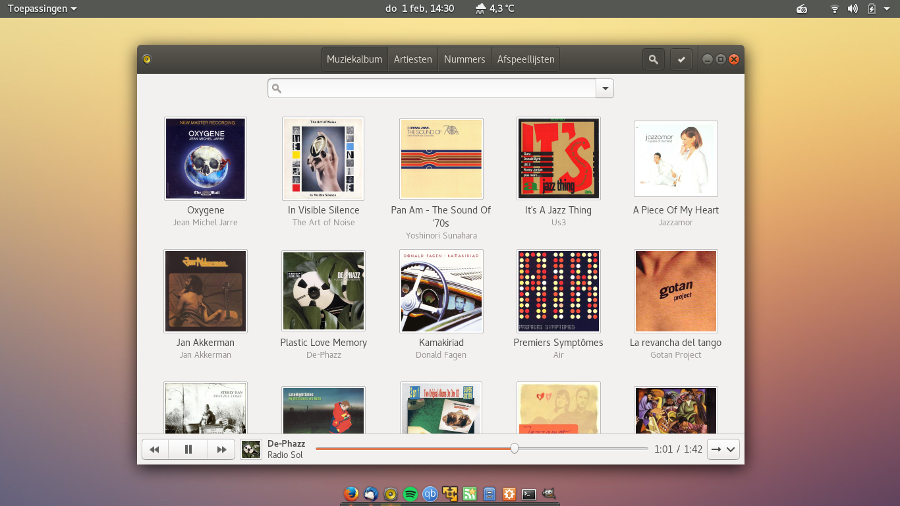Switch to the Muziekalbum tab
900x506 pixels.
click(354, 59)
